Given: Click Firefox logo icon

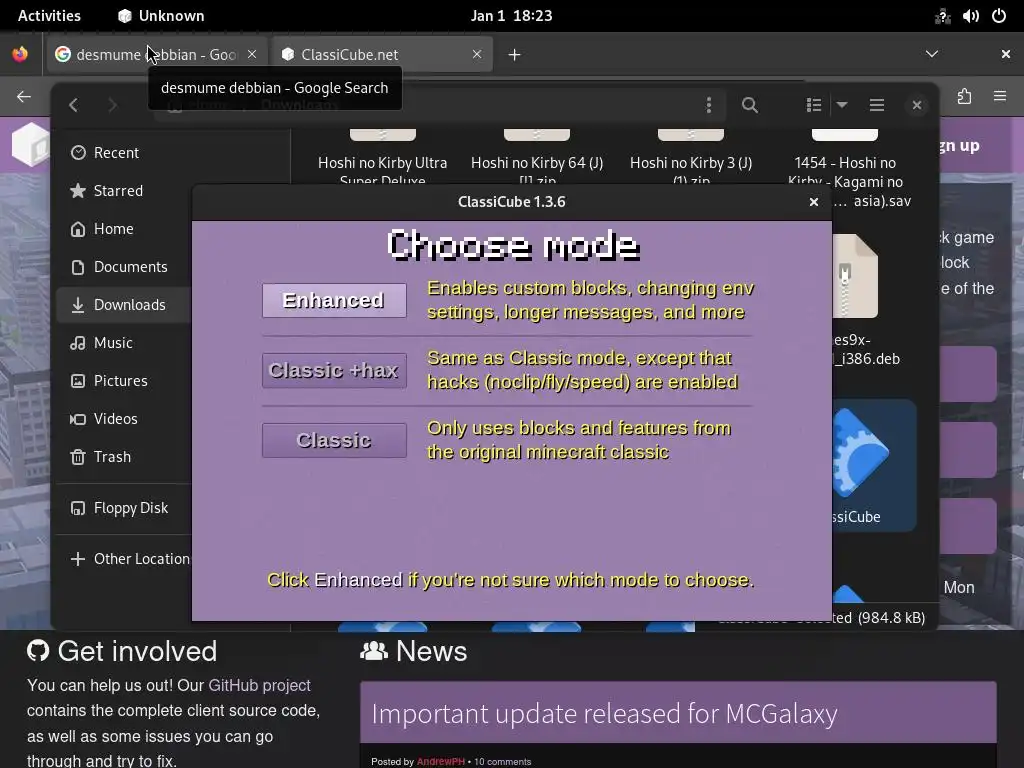Looking at the screenshot, I should pos(20,54).
